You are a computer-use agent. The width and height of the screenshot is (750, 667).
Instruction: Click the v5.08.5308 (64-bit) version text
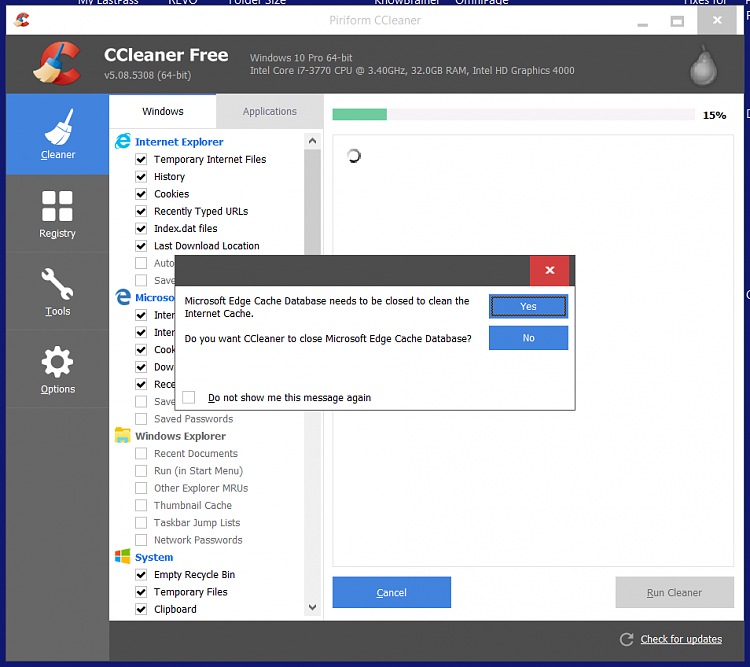pos(147,75)
